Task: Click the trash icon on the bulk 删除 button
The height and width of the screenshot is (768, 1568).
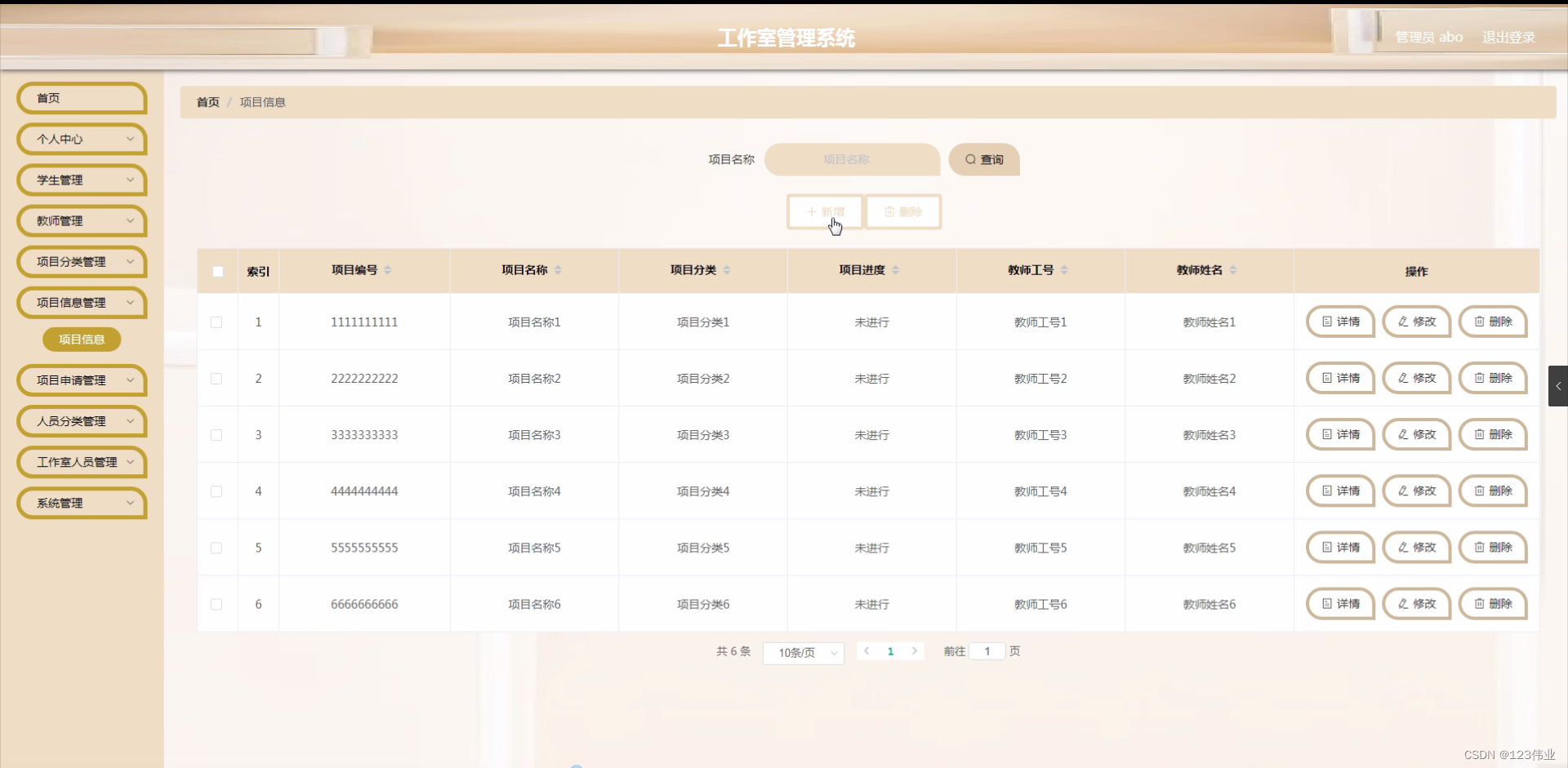Action: point(888,211)
